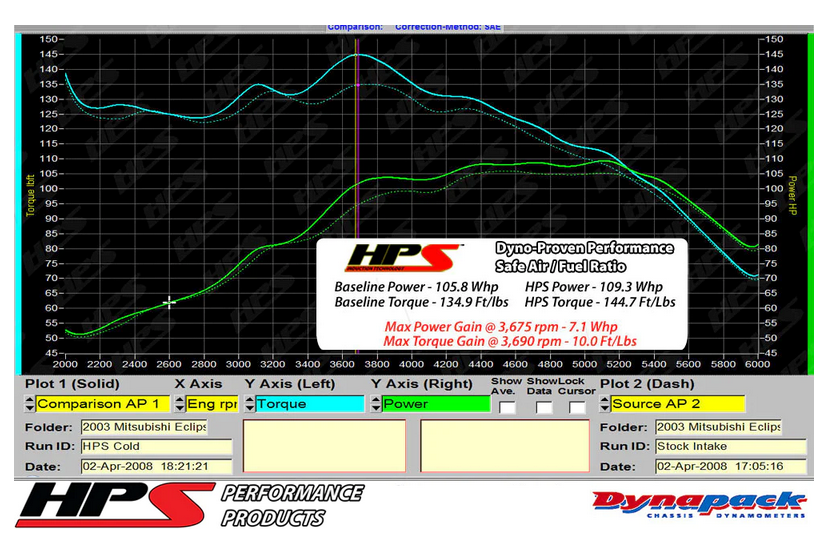Click the left empty notes box
The height and width of the screenshot is (542, 821).
pos(324,446)
